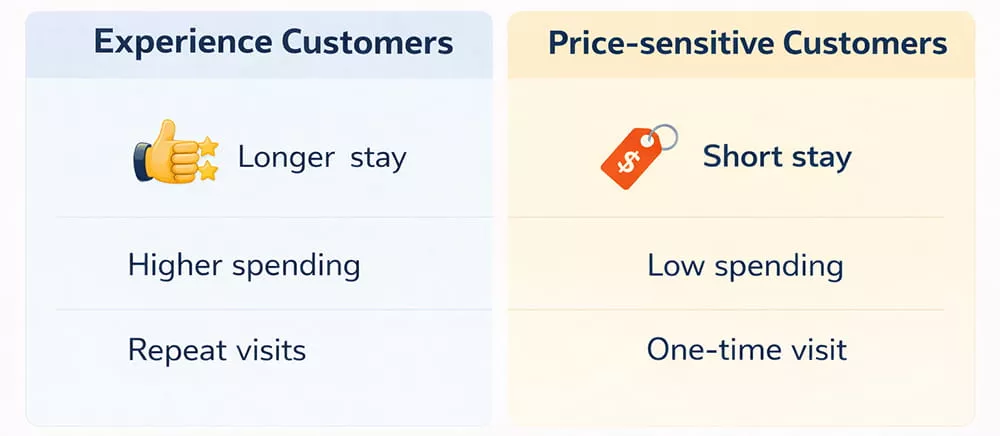Pick the "One-time visit" row

[x=746, y=350]
